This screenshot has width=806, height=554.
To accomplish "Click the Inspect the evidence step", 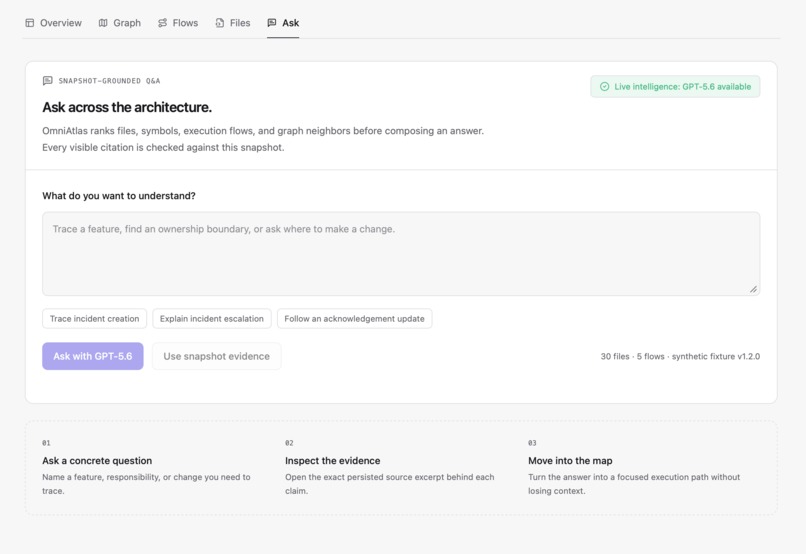I will coord(333,461).
